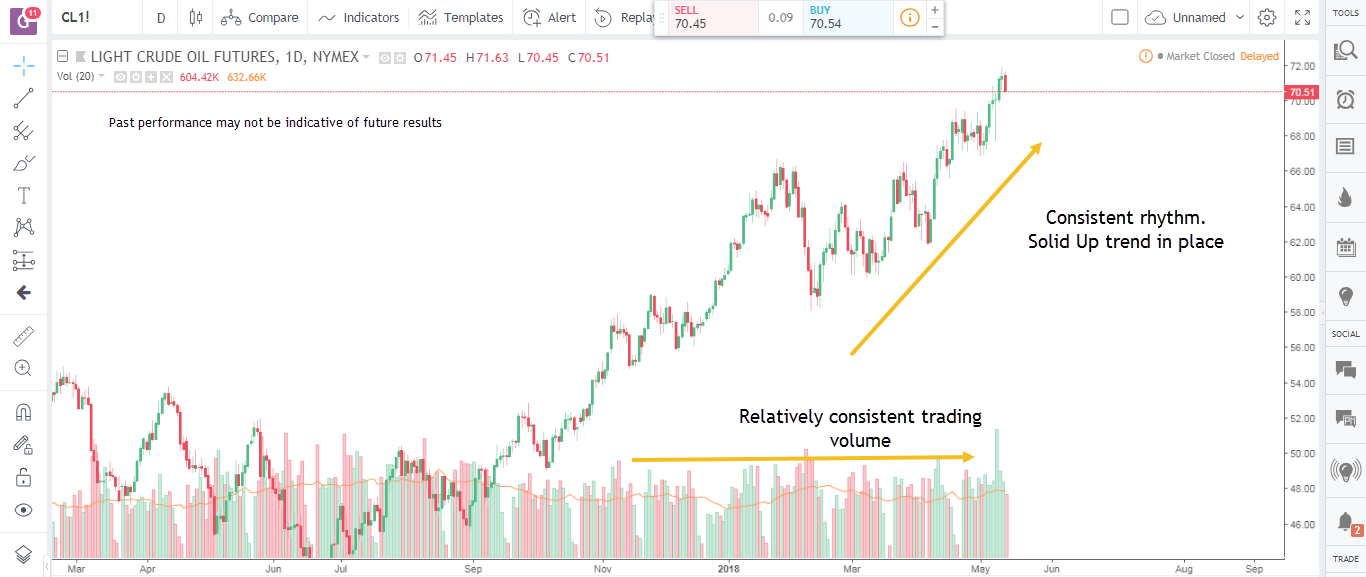The image size is (1366, 577).
Task: Open chart settings gear
Action: 1267,17
